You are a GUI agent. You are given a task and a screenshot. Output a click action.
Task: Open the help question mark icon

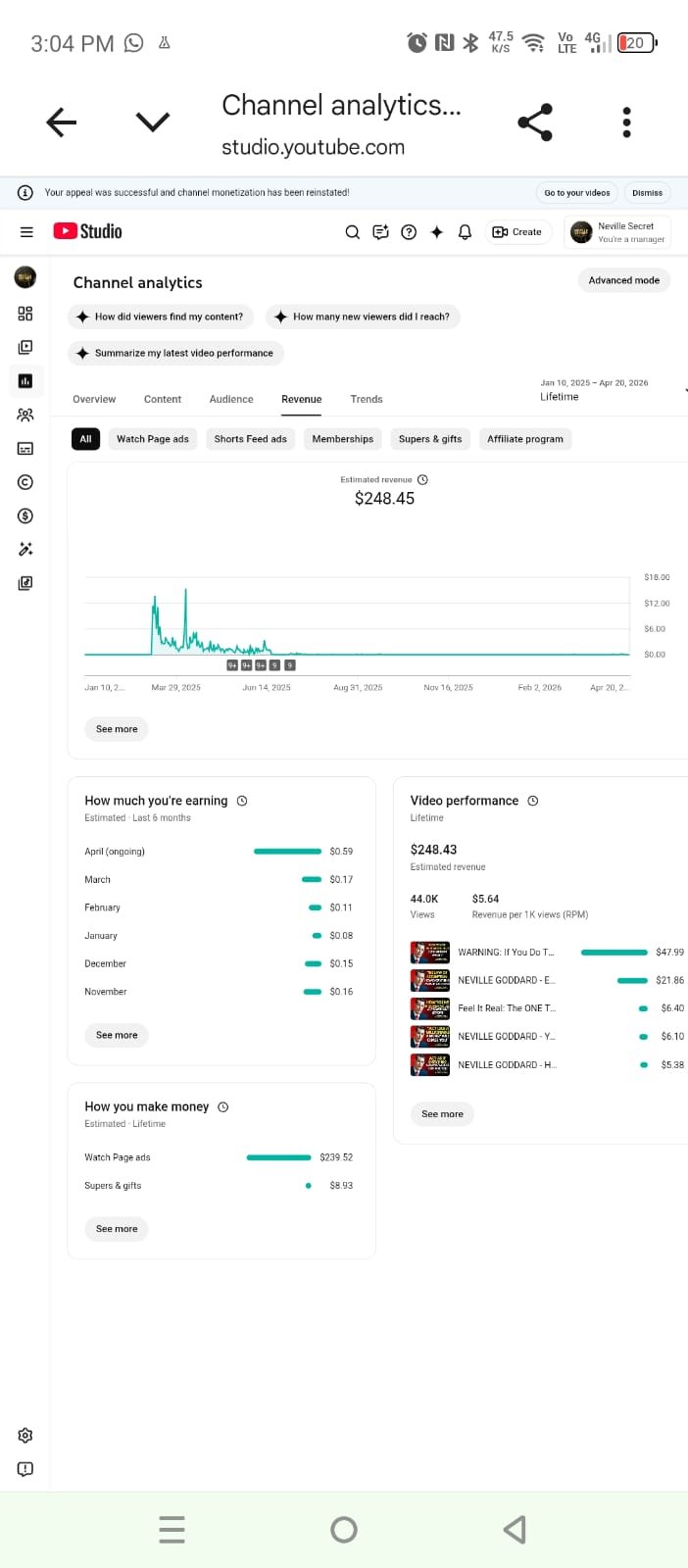tap(410, 232)
